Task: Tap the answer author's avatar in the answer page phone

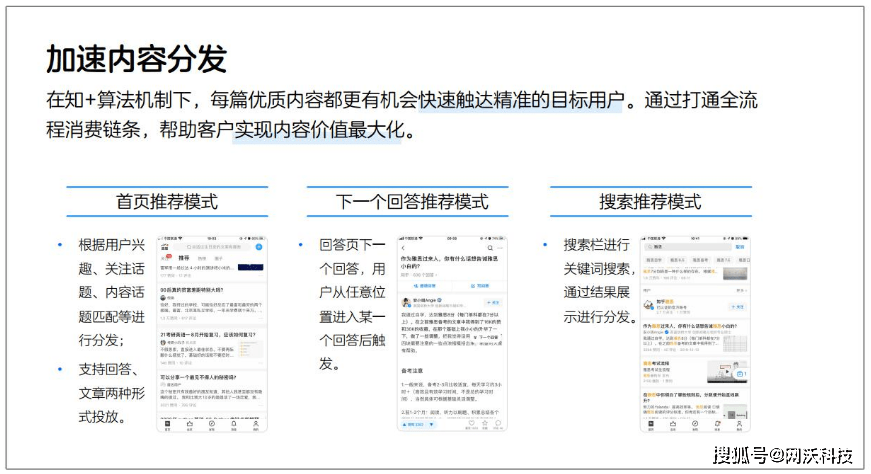Action: 406,302
